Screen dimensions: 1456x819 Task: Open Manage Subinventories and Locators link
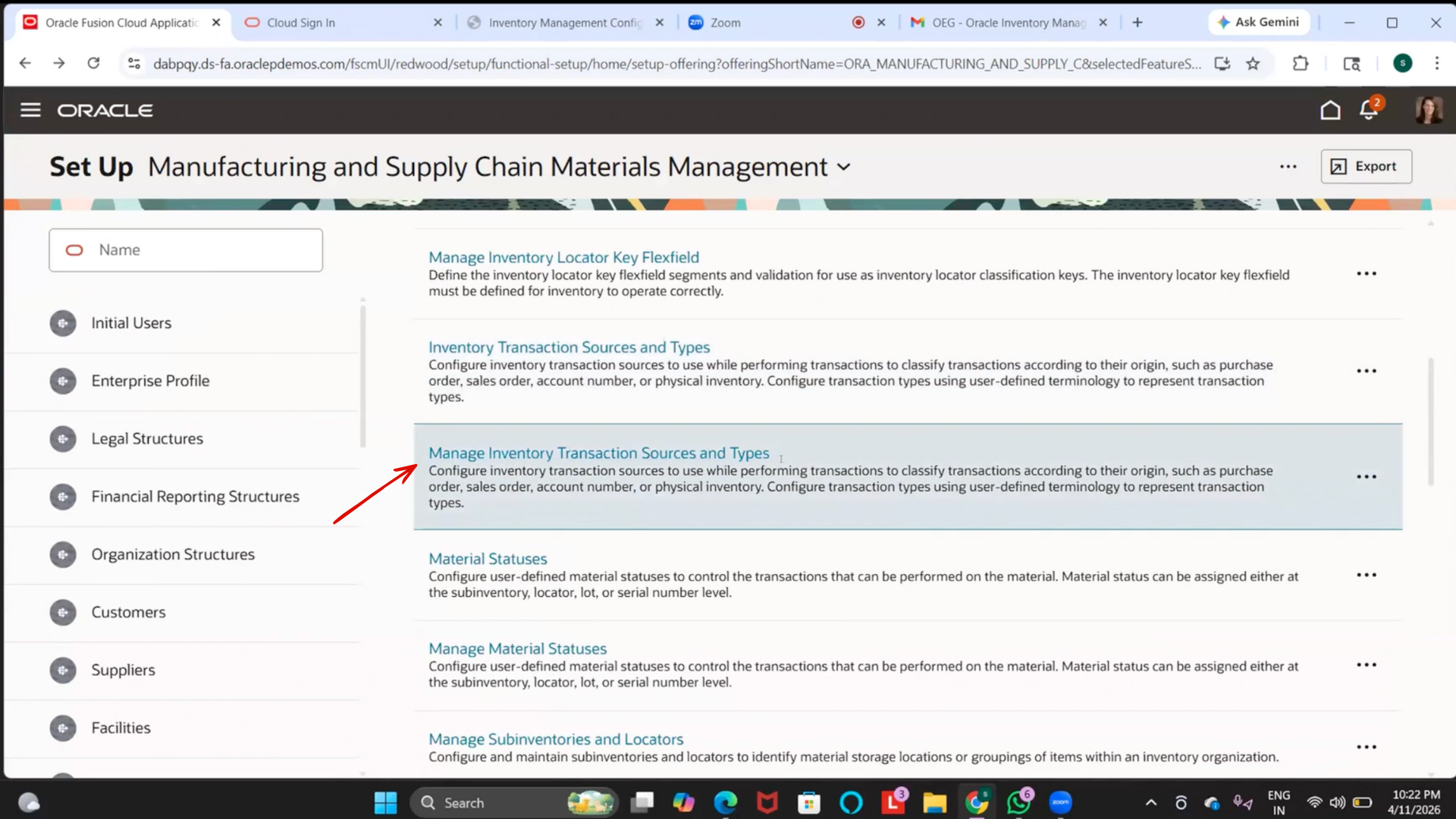point(556,739)
